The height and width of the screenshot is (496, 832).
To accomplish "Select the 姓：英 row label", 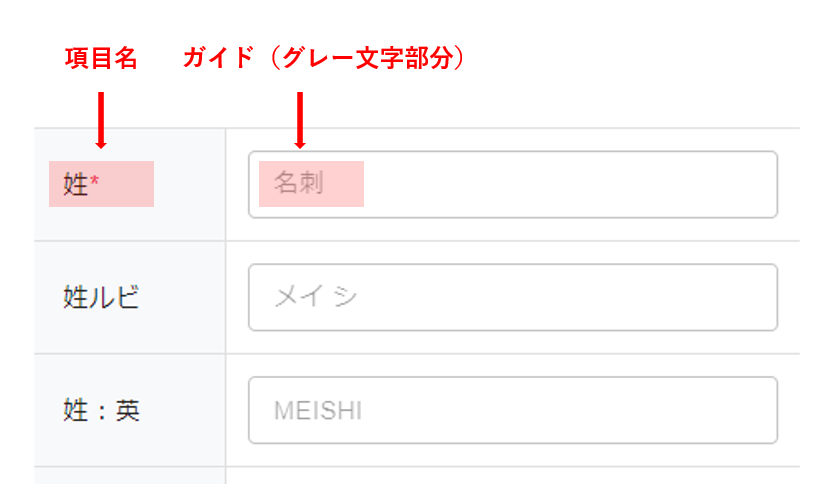I will click(x=101, y=410).
